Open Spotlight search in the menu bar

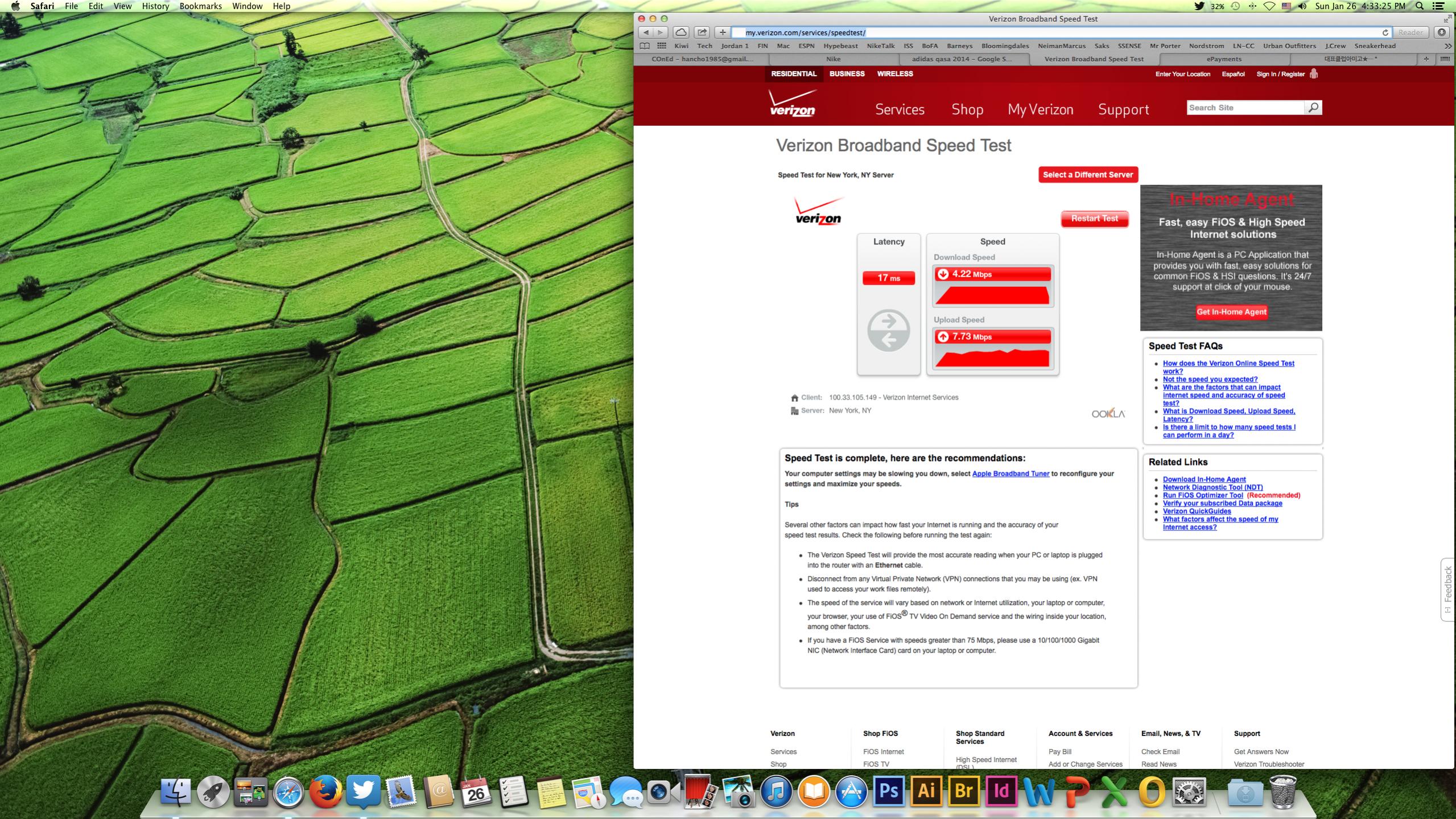tap(1420, 6)
